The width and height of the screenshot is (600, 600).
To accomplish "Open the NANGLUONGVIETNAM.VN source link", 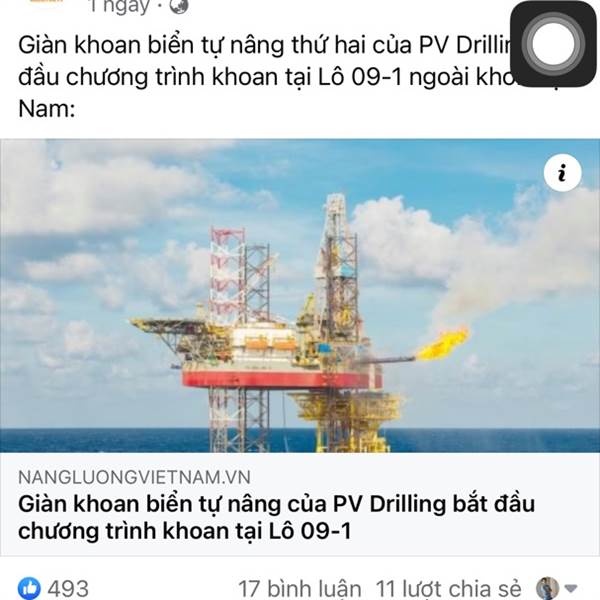I will [134, 477].
